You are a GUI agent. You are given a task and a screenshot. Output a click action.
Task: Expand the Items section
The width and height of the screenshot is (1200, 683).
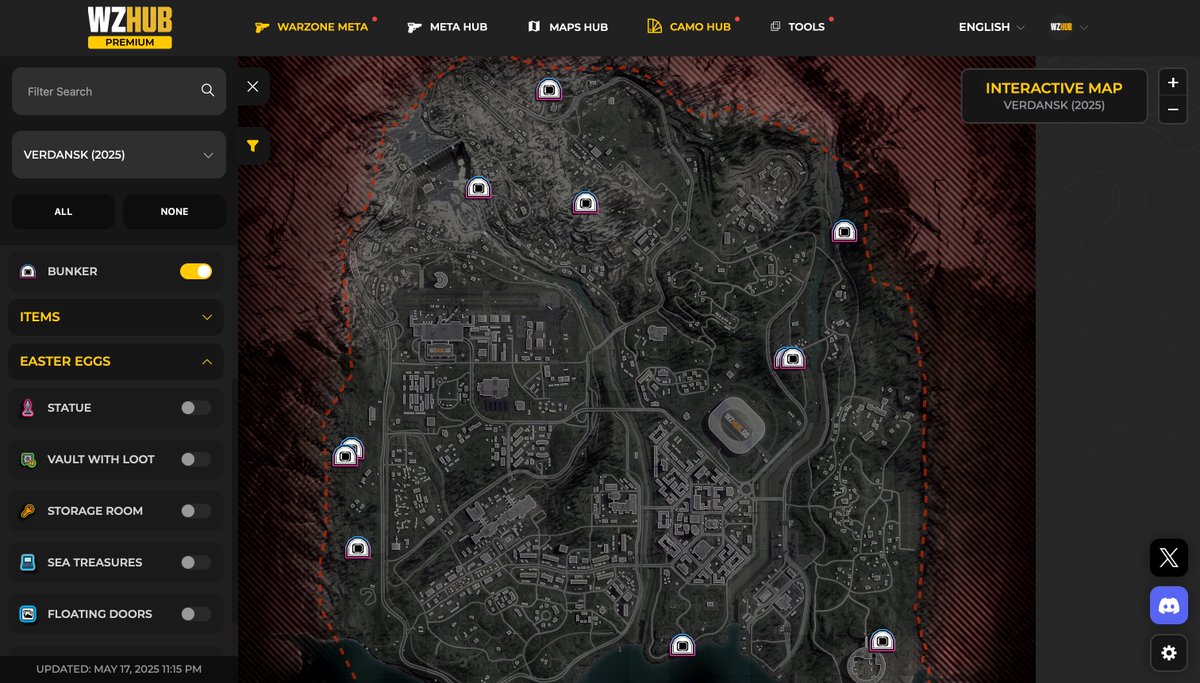[x=116, y=317]
